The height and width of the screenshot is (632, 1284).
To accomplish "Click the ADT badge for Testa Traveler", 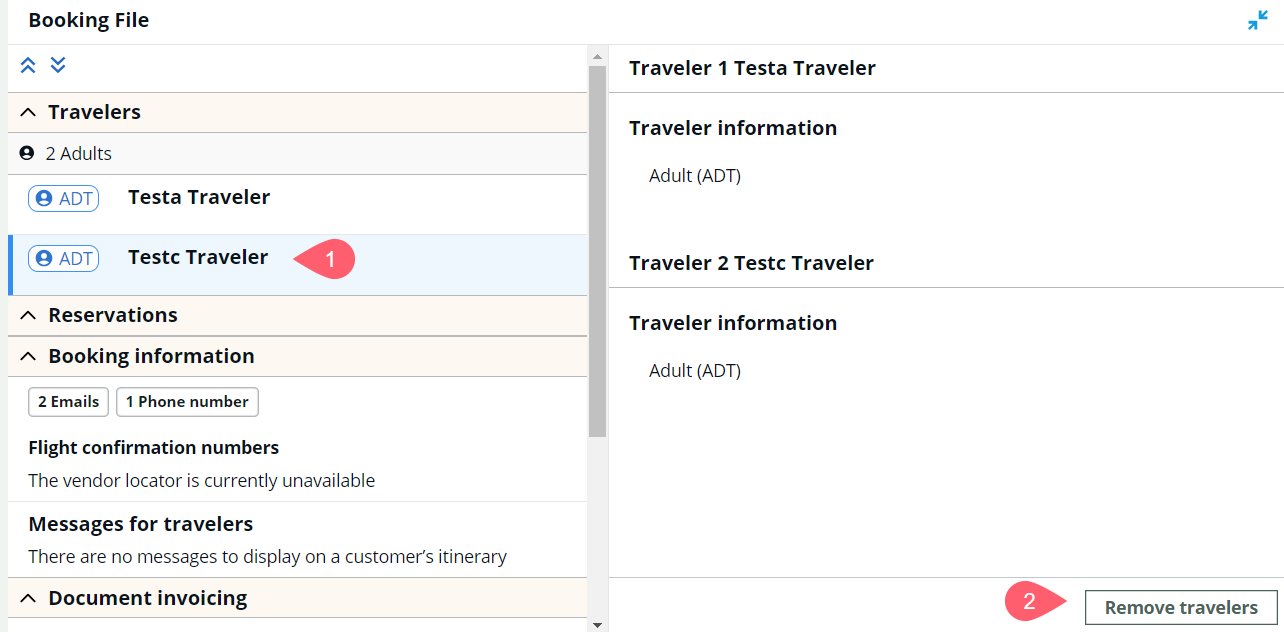I will (64, 199).
